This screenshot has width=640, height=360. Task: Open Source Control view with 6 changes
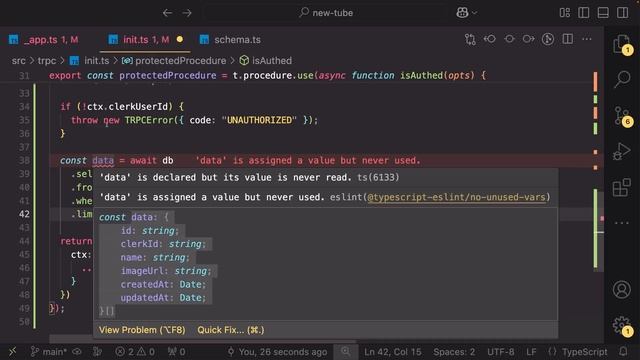tap(622, 116)
